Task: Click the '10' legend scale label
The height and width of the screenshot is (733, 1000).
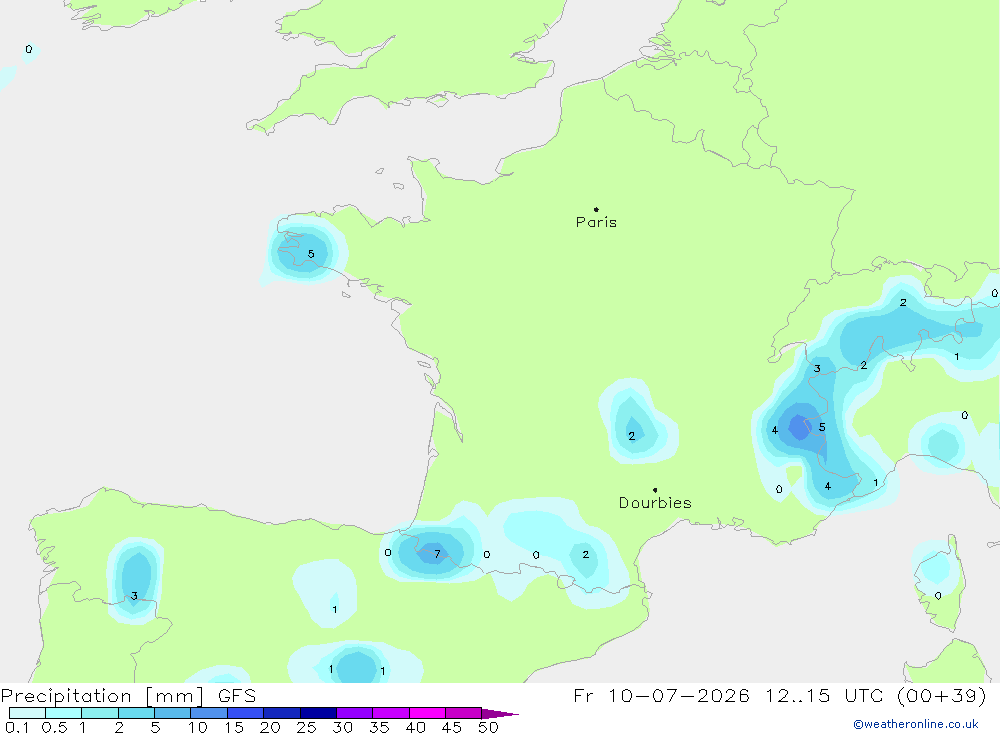Action: [x=198, y=727]
